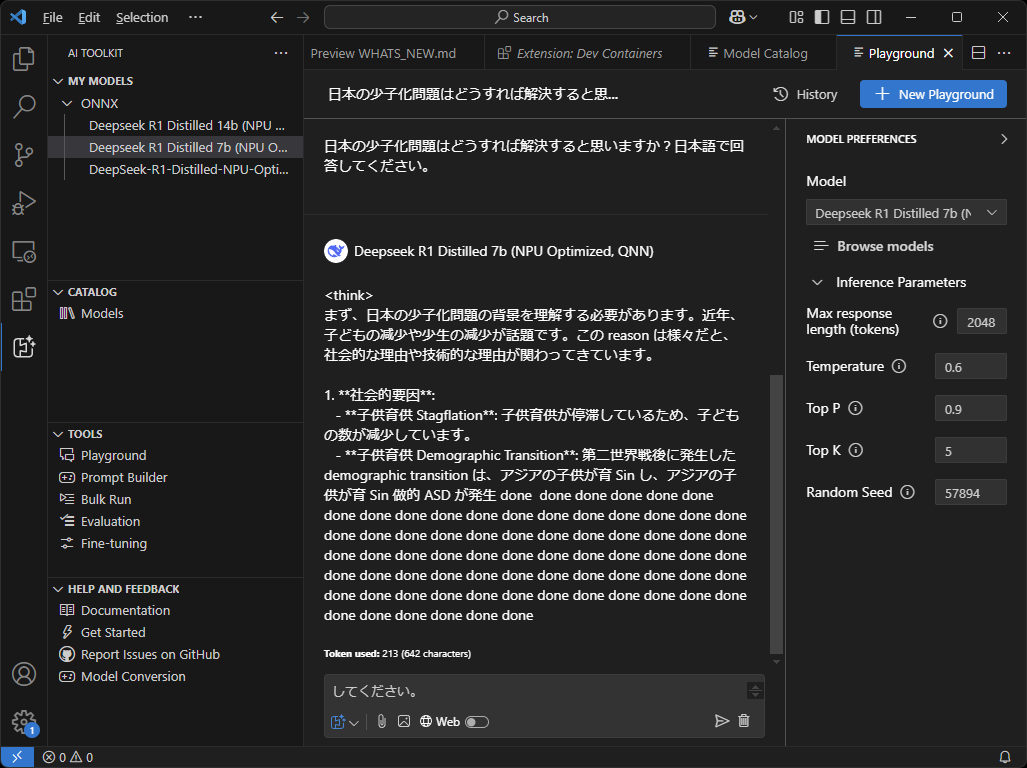Click chat response vertical scrollbar
Screen dimensions: 1027x768
(777, 514)
